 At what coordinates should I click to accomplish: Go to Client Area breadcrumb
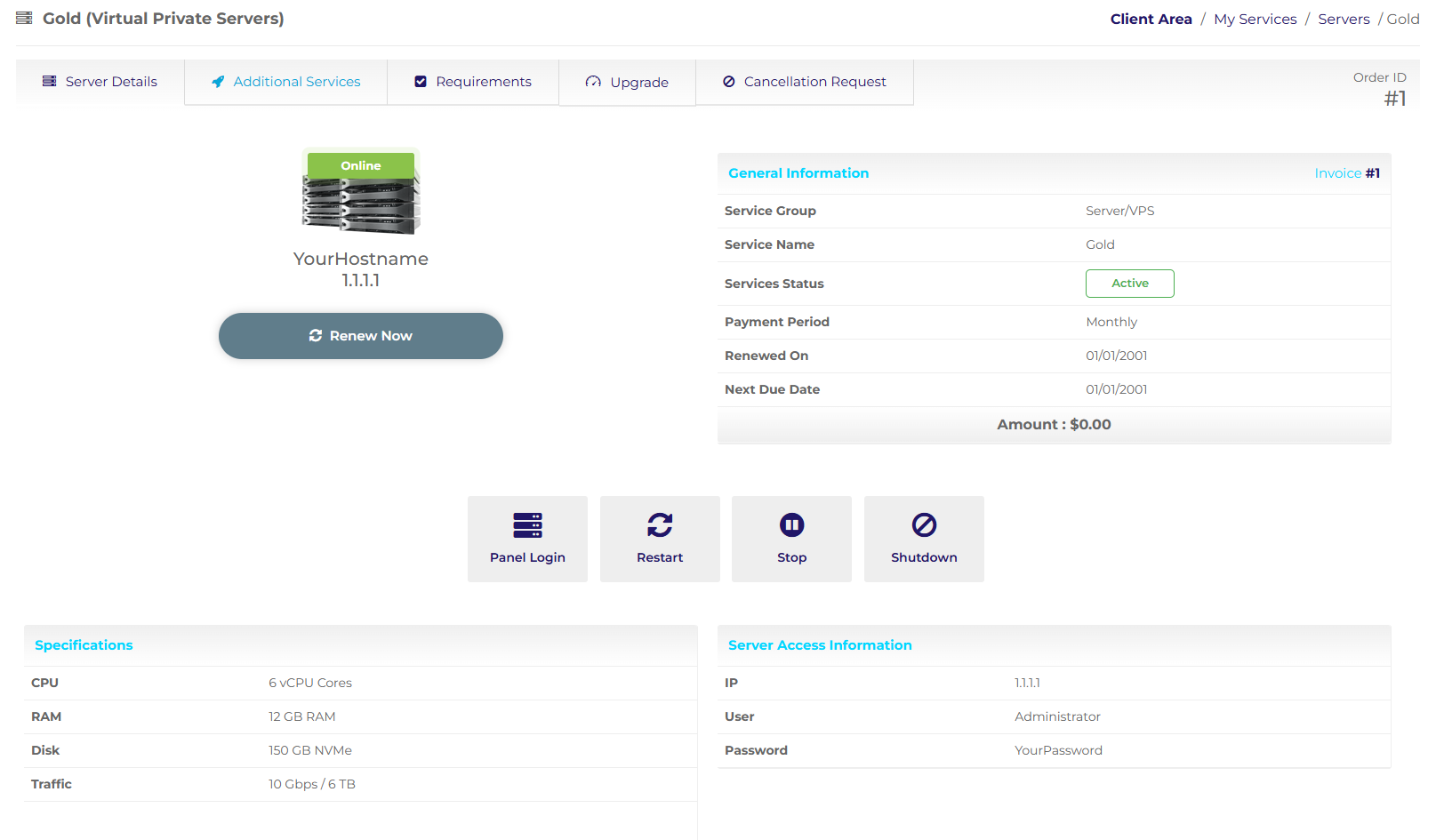tap(1151, 19)
